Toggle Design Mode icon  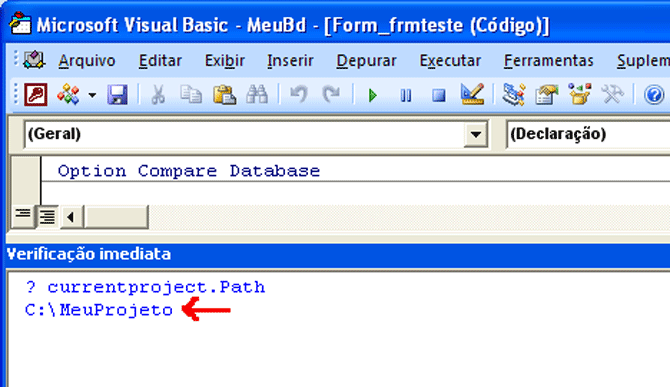(x=472, y=94)
